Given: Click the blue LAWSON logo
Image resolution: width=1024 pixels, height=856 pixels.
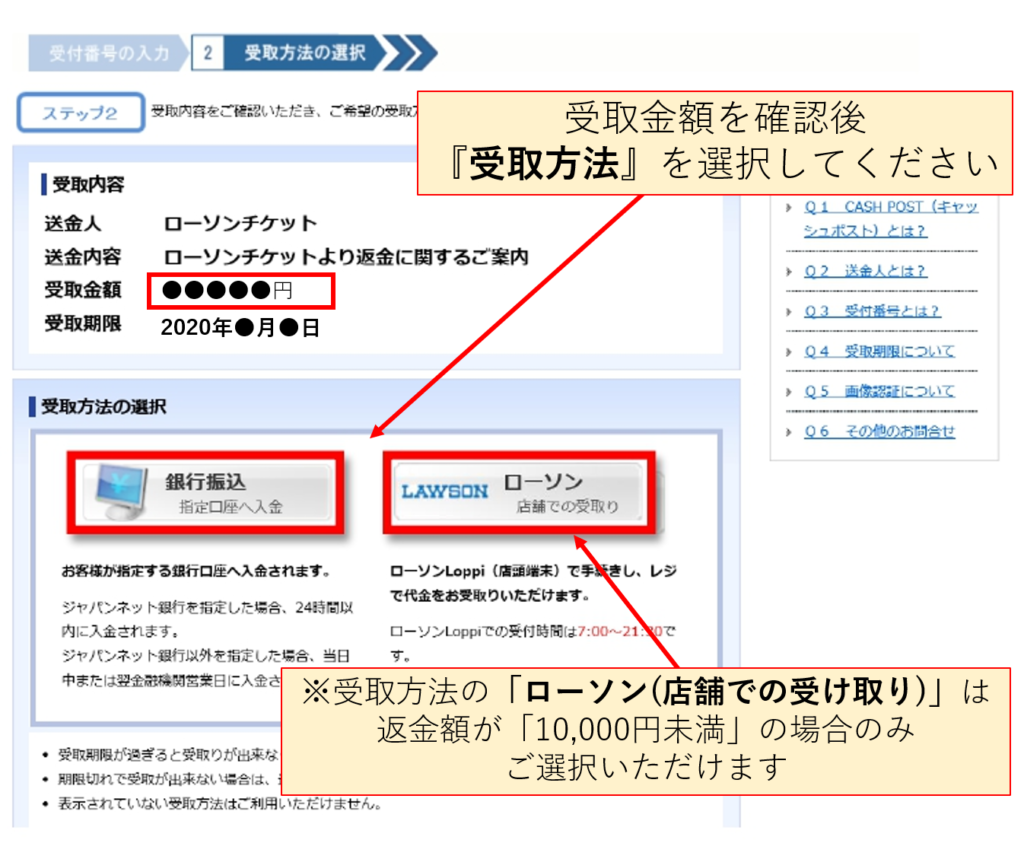Looking at the screenshot, I should coord(445,491).
